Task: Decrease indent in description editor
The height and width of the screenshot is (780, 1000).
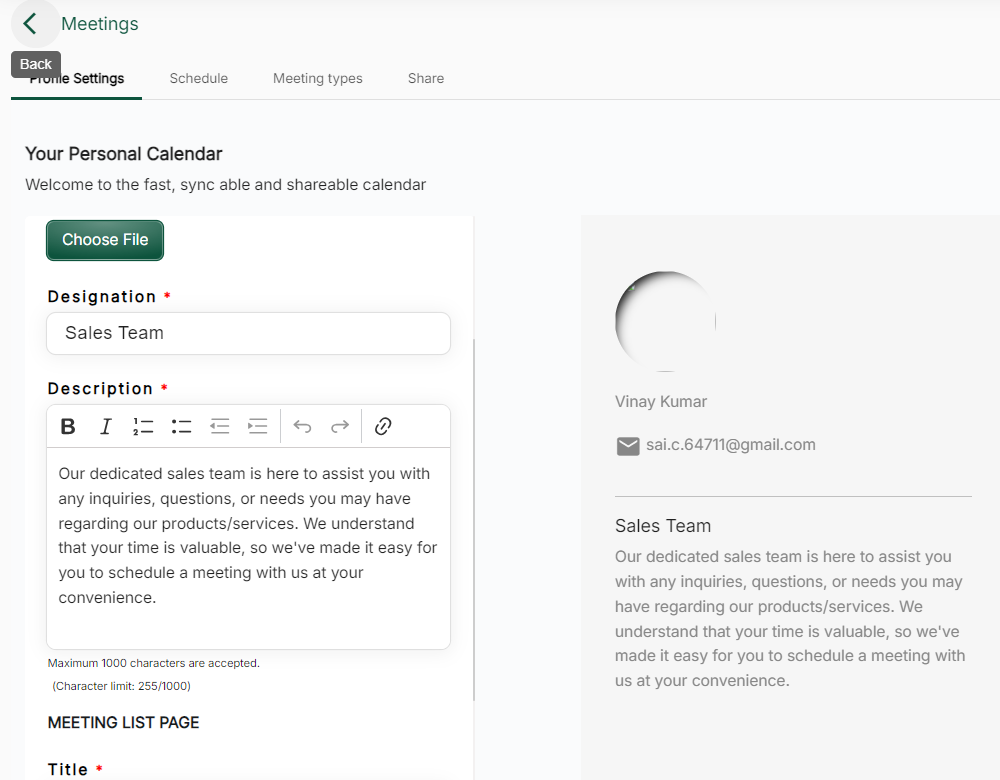Action: 220,427
